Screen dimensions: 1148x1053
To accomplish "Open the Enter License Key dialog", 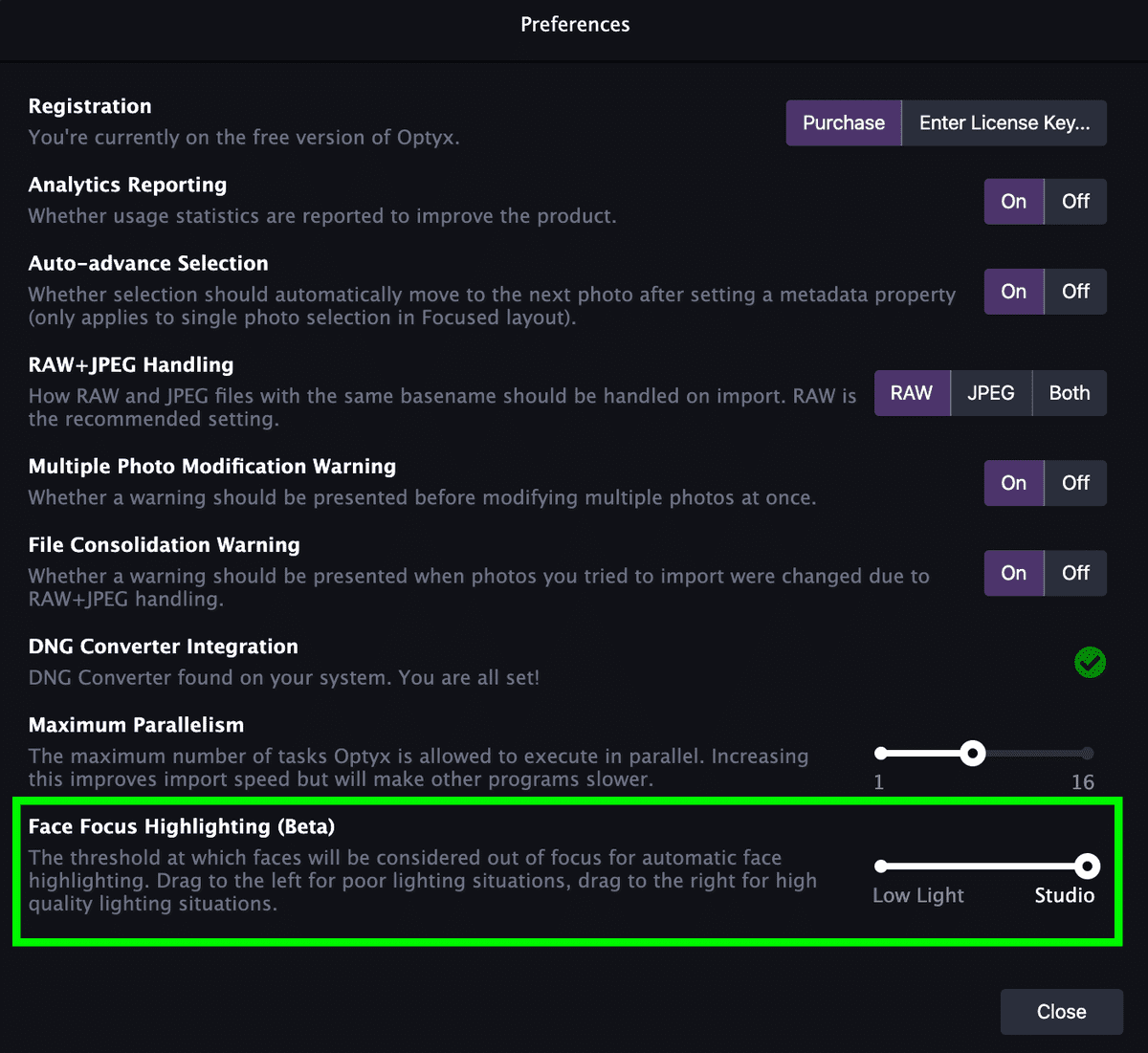I will (1004, 123).
